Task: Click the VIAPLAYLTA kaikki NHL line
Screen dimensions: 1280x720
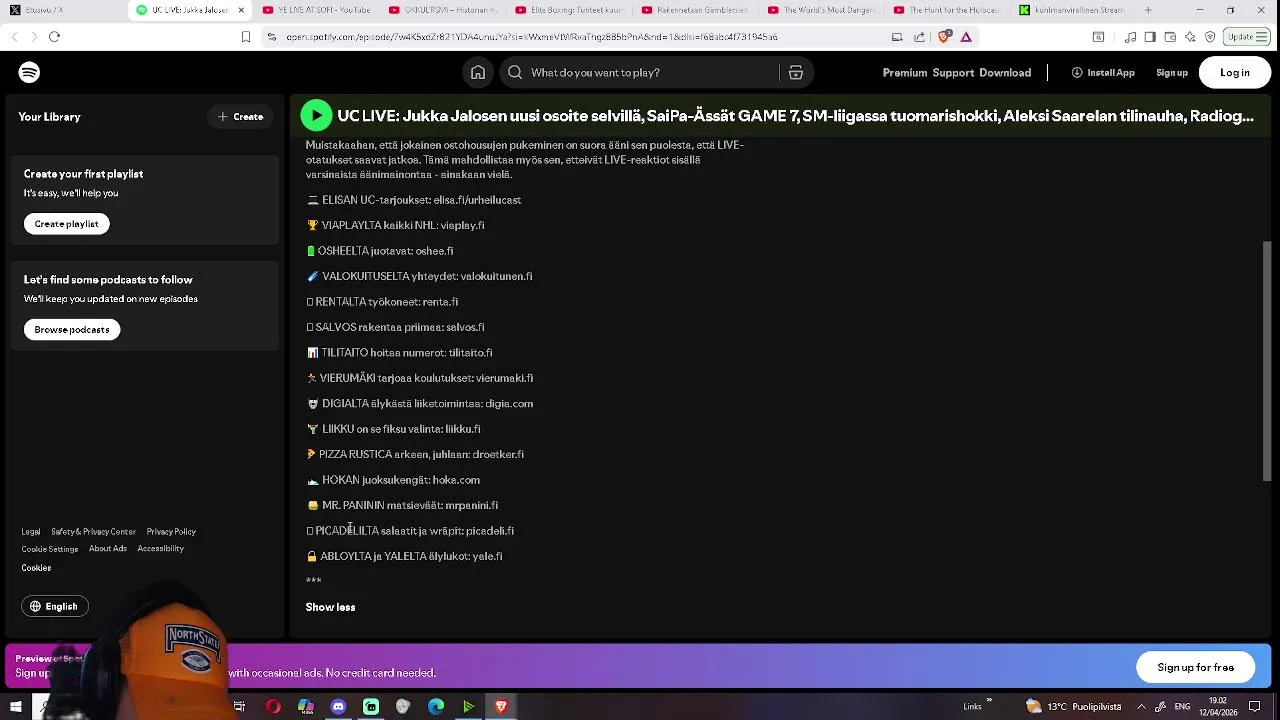Action: [396, 226]
